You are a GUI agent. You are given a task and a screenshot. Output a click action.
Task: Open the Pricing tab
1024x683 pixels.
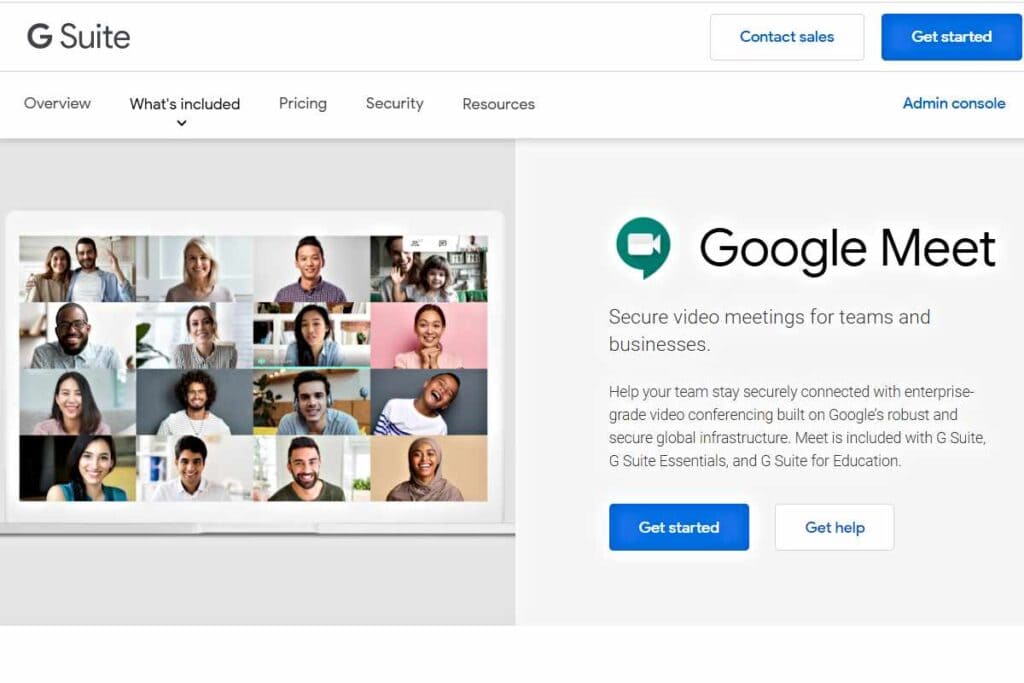303,103
